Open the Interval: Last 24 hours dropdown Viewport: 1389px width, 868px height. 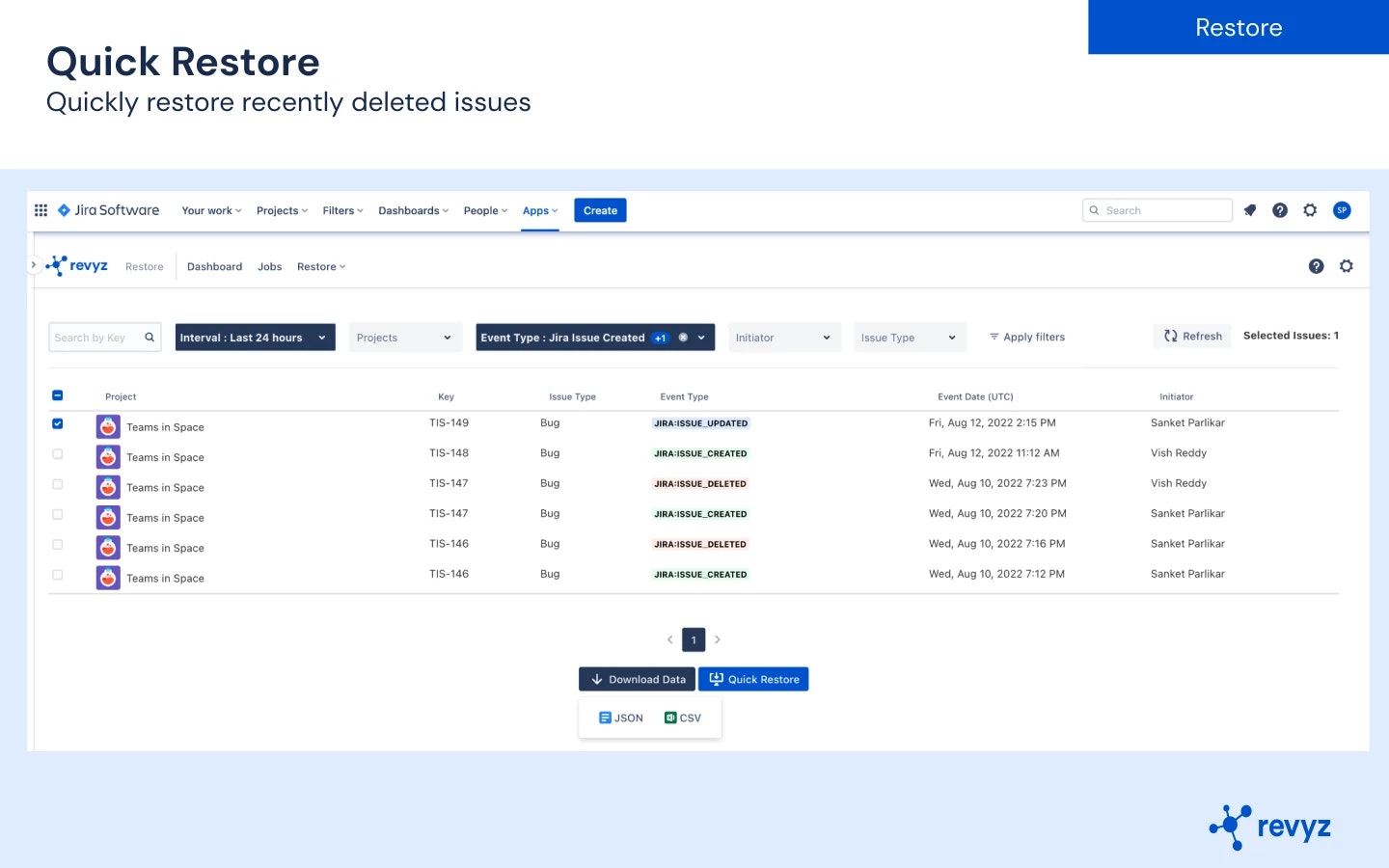(255, 338)
